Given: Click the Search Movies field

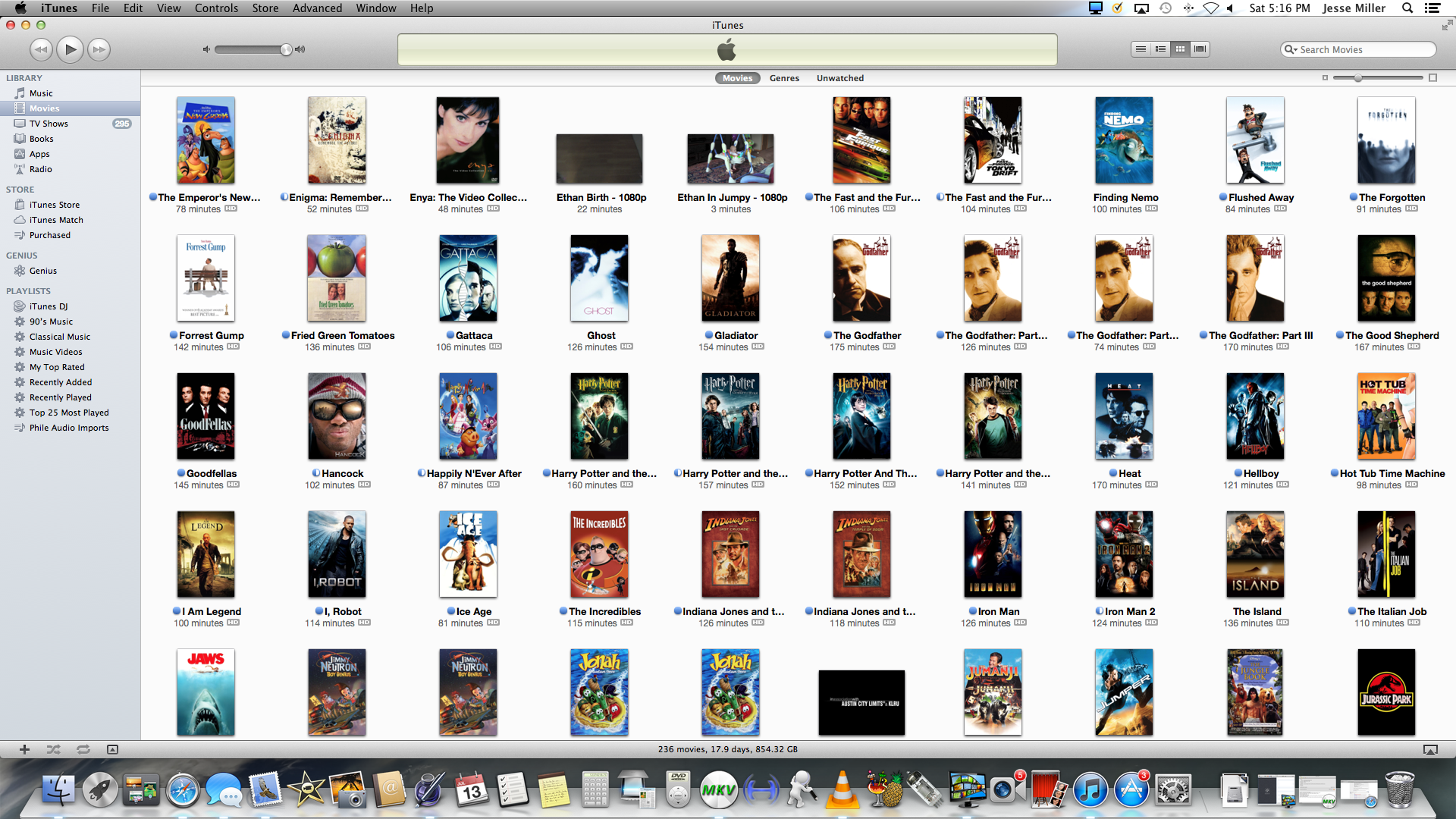Looking at the screenshot, I should 1359,49.
